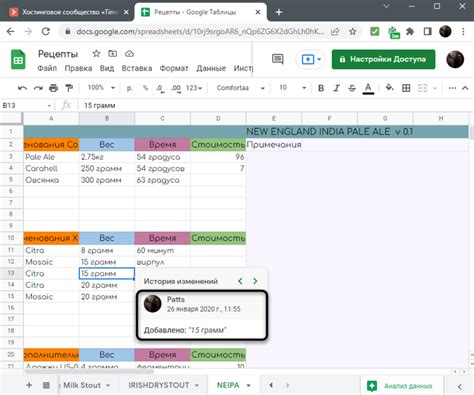The image size is (474, 395).
Task: Select the Paint format roller icon
Action: [x=69, y=88]
